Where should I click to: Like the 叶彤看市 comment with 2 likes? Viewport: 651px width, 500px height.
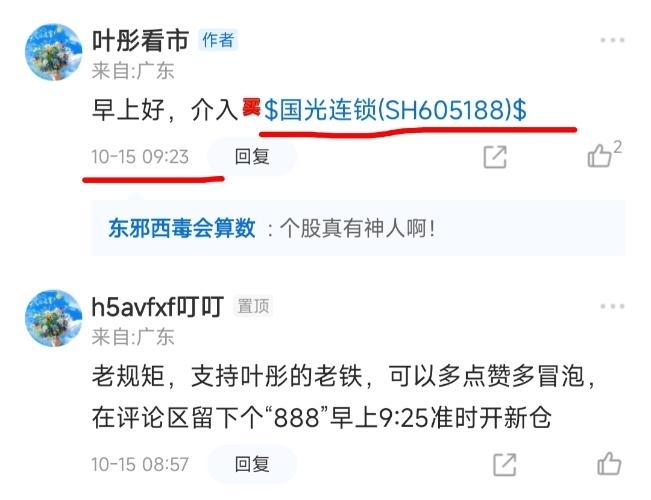[x=604, y=154]
